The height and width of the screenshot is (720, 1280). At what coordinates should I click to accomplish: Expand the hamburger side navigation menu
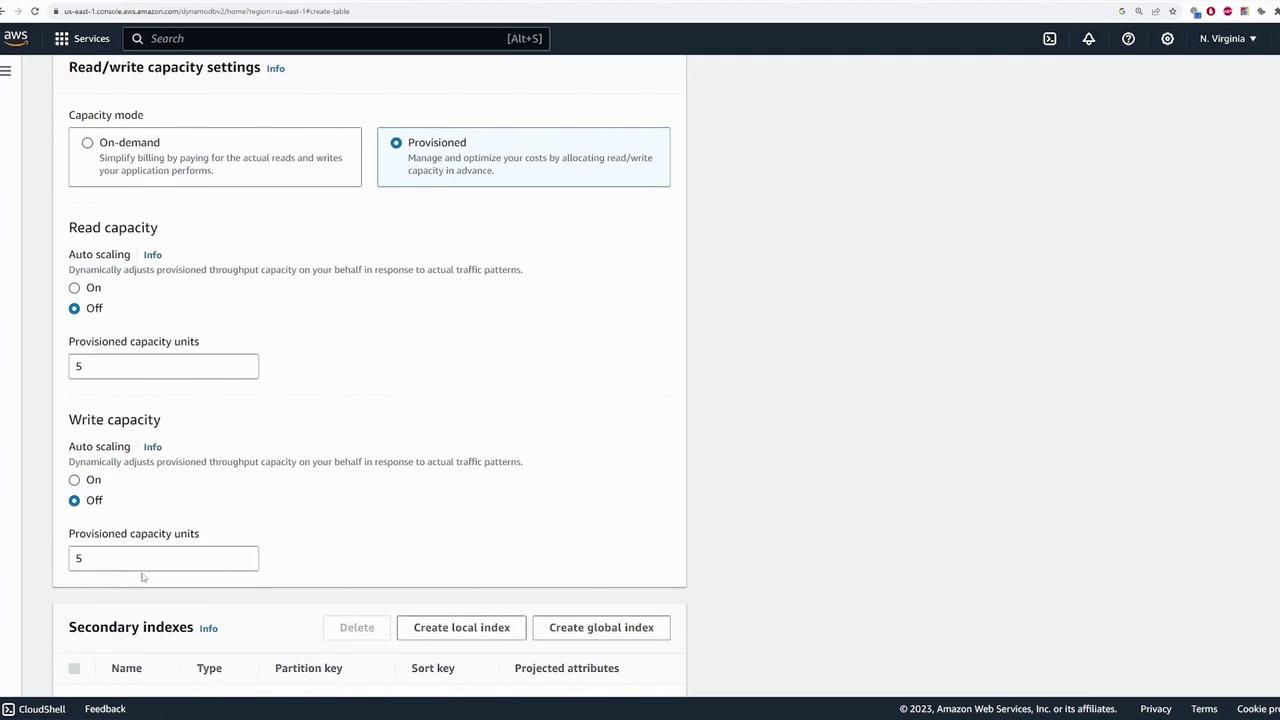[6, 71]
